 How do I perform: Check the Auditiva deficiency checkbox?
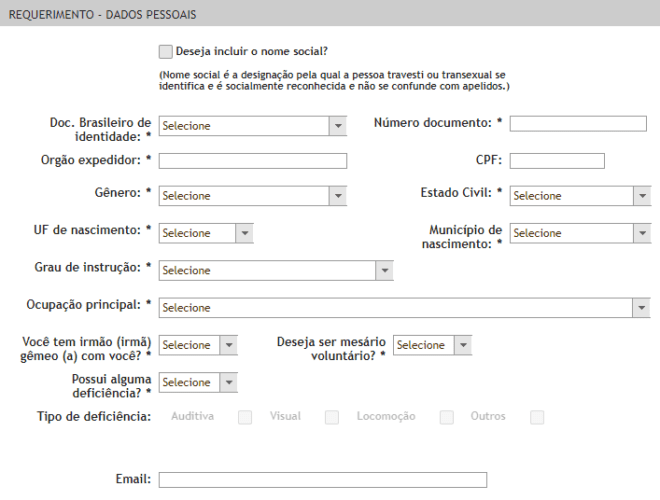click(x=245, y=417)
